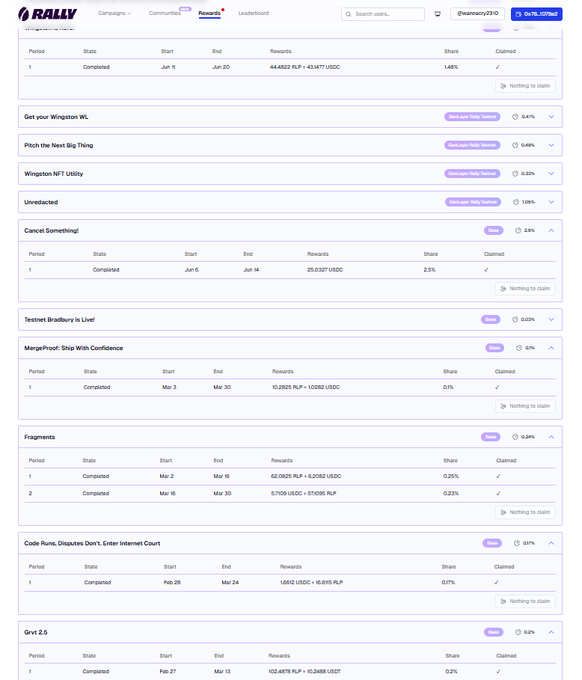
Task: Click the Base badge on Cancel Something!
Action: coord(494,231)
